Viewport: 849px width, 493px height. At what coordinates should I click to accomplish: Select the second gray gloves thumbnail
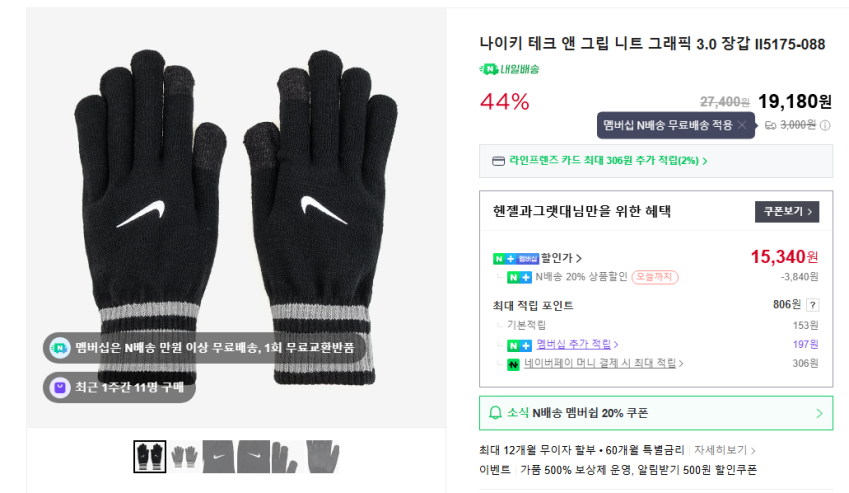pyautogui.click(x=184, y=456)
